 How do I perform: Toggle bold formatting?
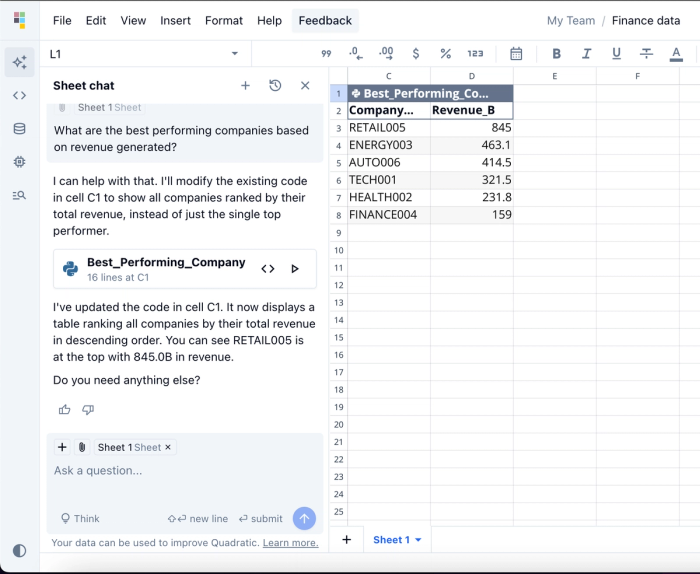(x=556, y=54)
